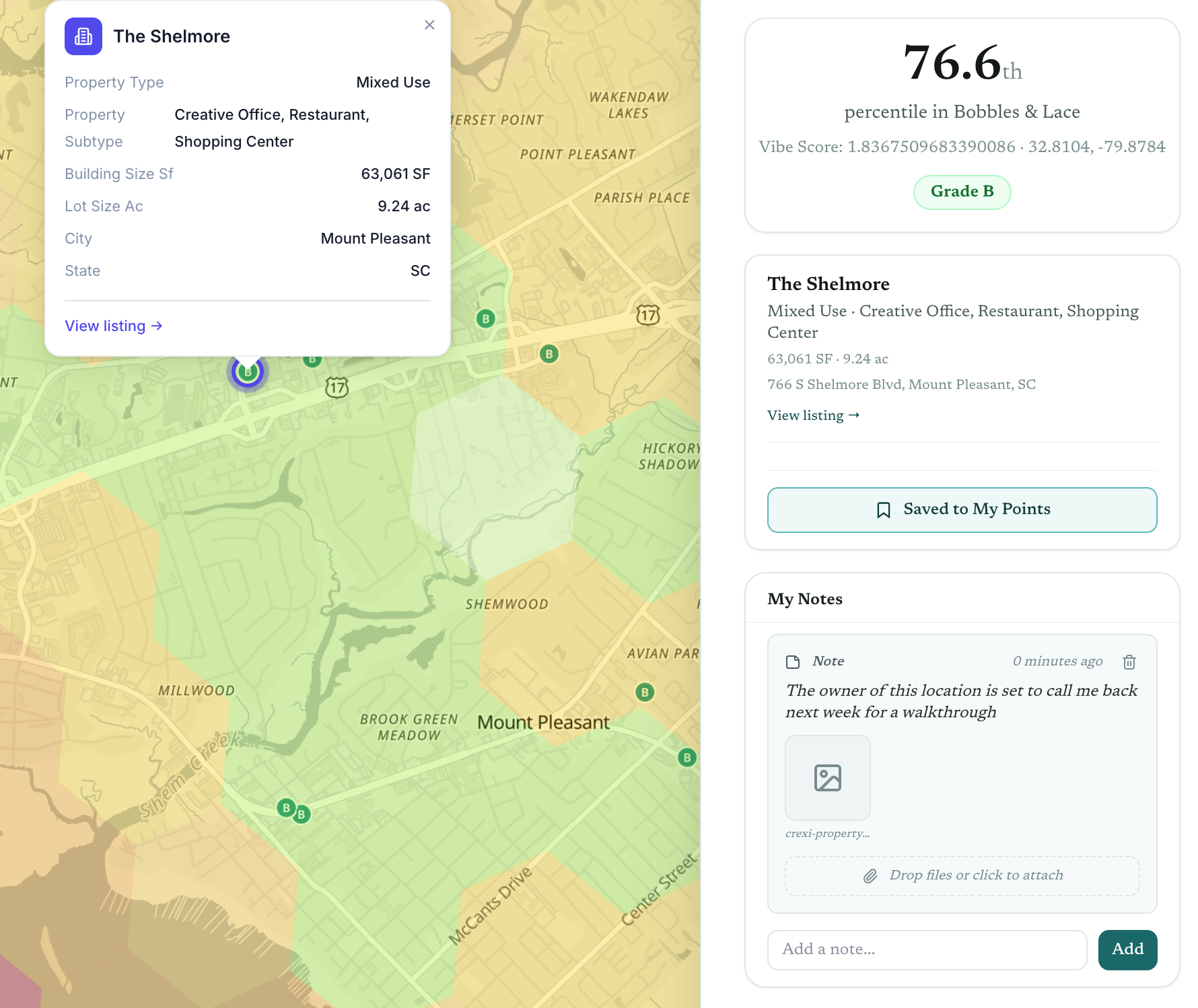This screenshot has width=1198, height=1008.
Task: Click the B marker near Wakendaw Lakes
Action: (485, 318)
